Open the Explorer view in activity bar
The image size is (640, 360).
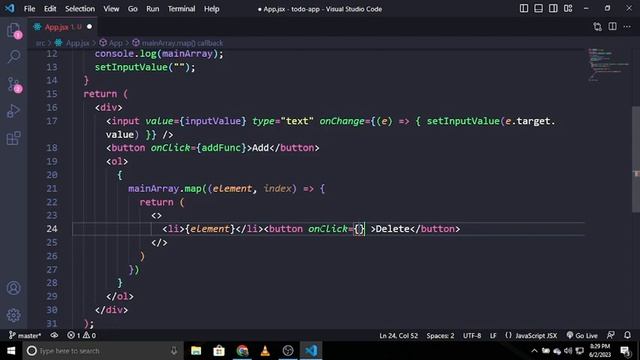[13, 30]
